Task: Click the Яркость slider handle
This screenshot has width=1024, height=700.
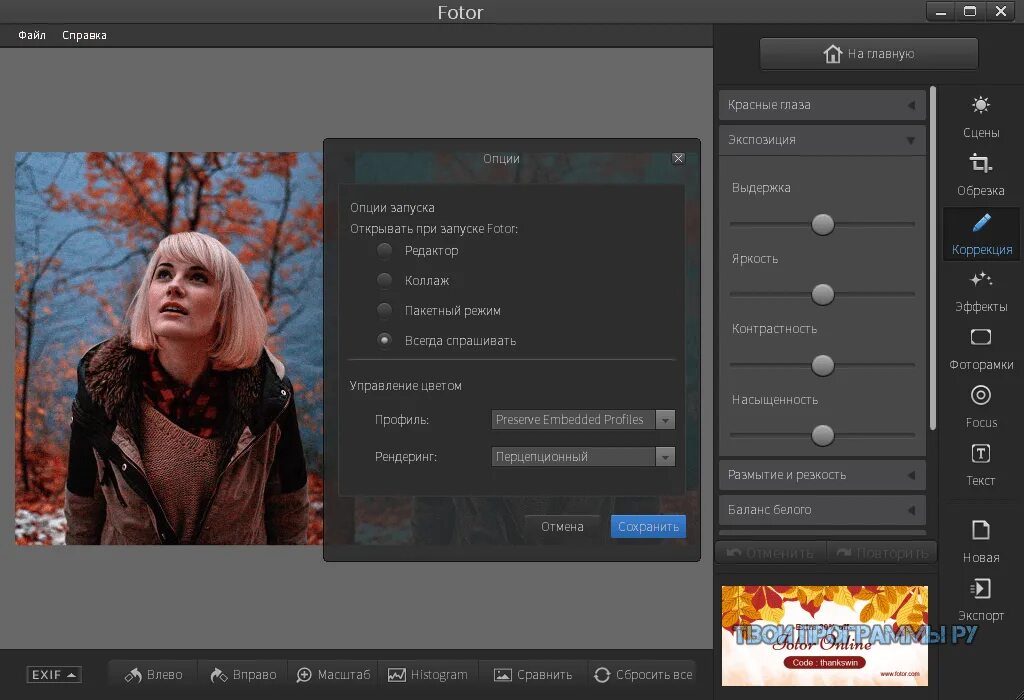Action: click(822, 294)
